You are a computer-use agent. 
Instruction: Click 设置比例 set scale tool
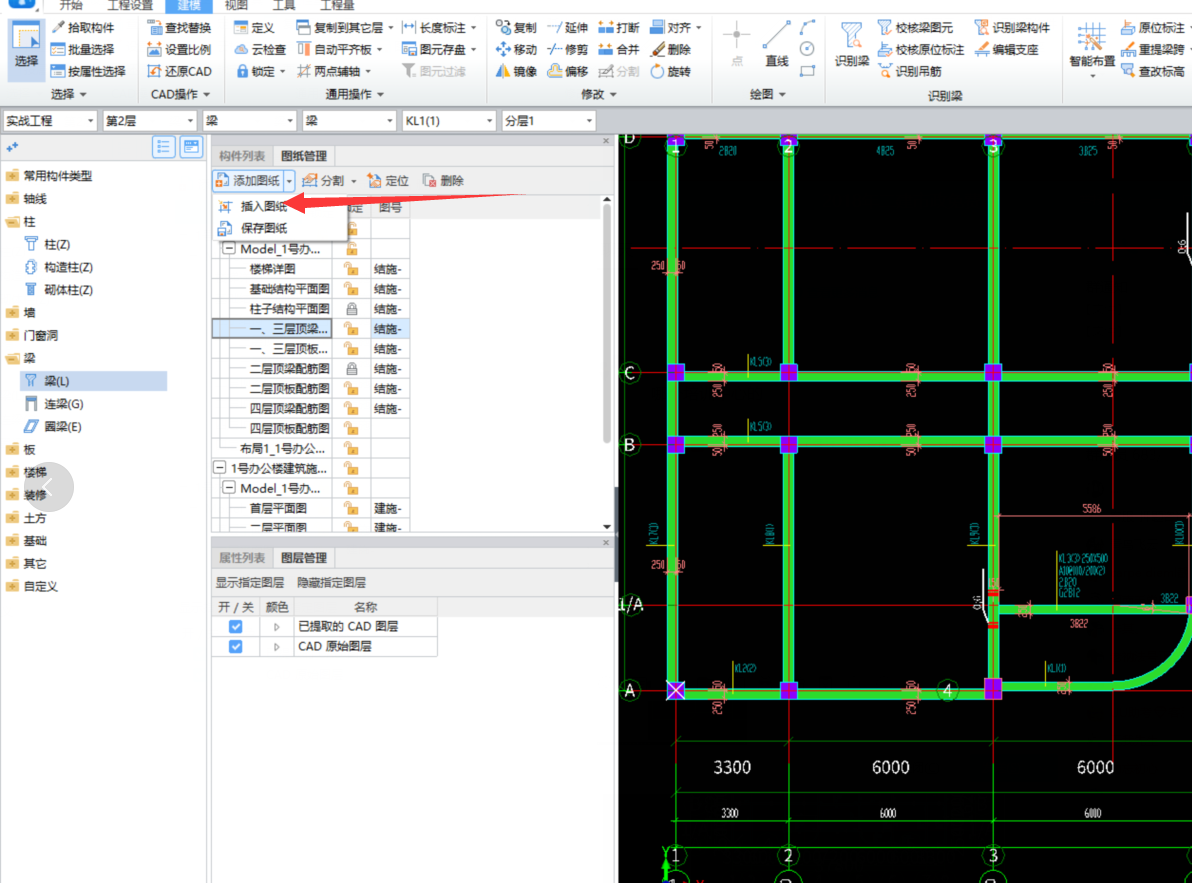pos(179,49)
